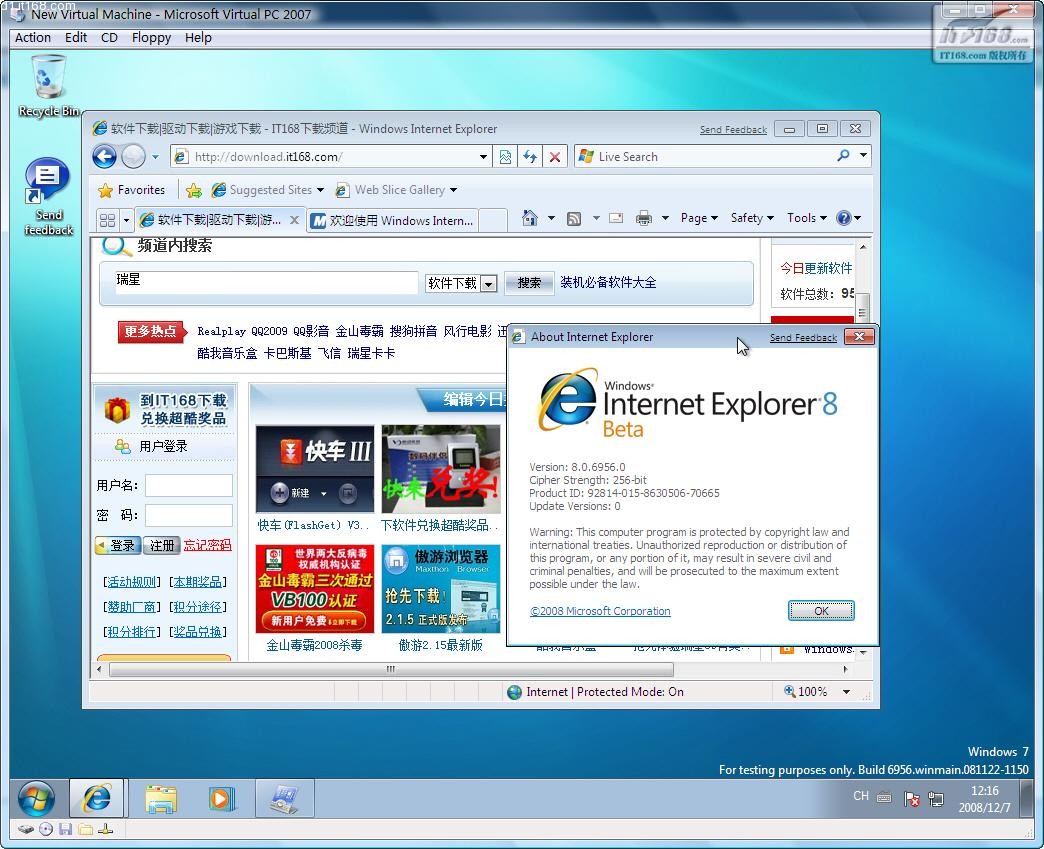Focus the channel search box containing 瑞星

[266, 282]
